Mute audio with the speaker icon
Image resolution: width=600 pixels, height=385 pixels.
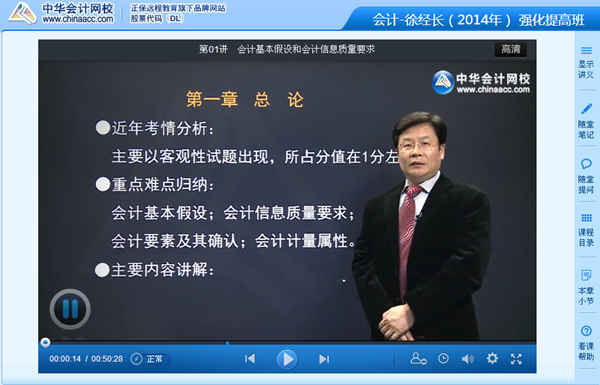tap(468, 359)
